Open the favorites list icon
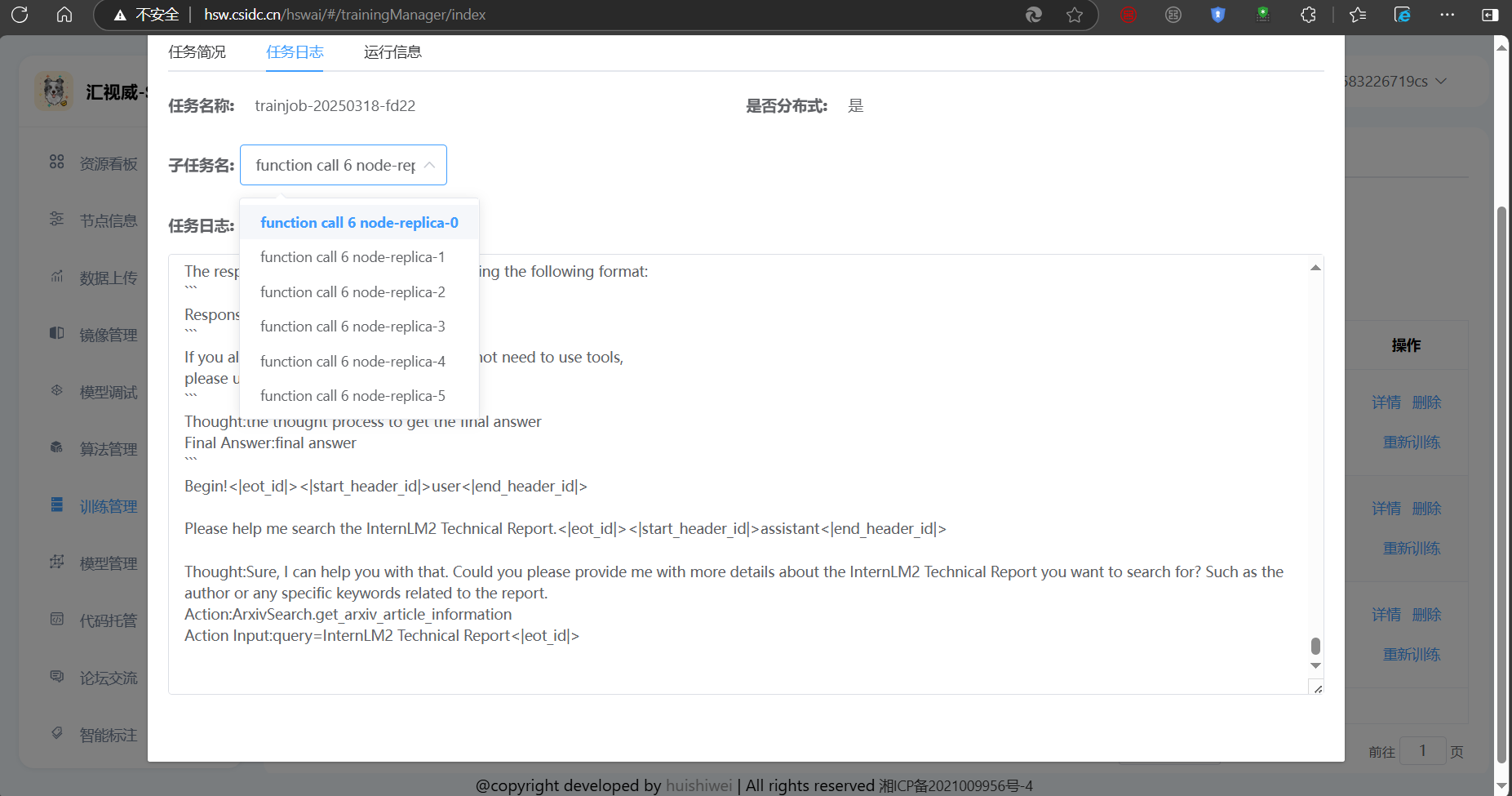 (x=1358, y=15)
